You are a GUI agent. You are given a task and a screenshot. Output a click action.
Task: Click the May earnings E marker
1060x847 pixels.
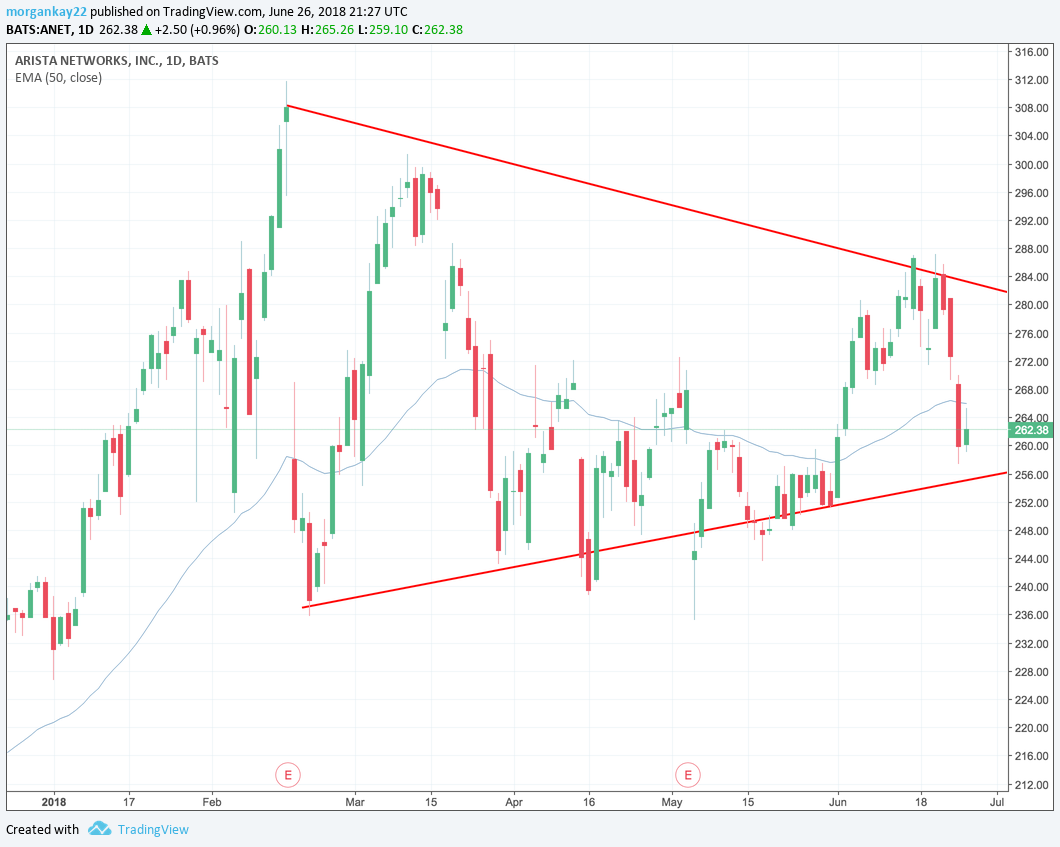[688, 775]
